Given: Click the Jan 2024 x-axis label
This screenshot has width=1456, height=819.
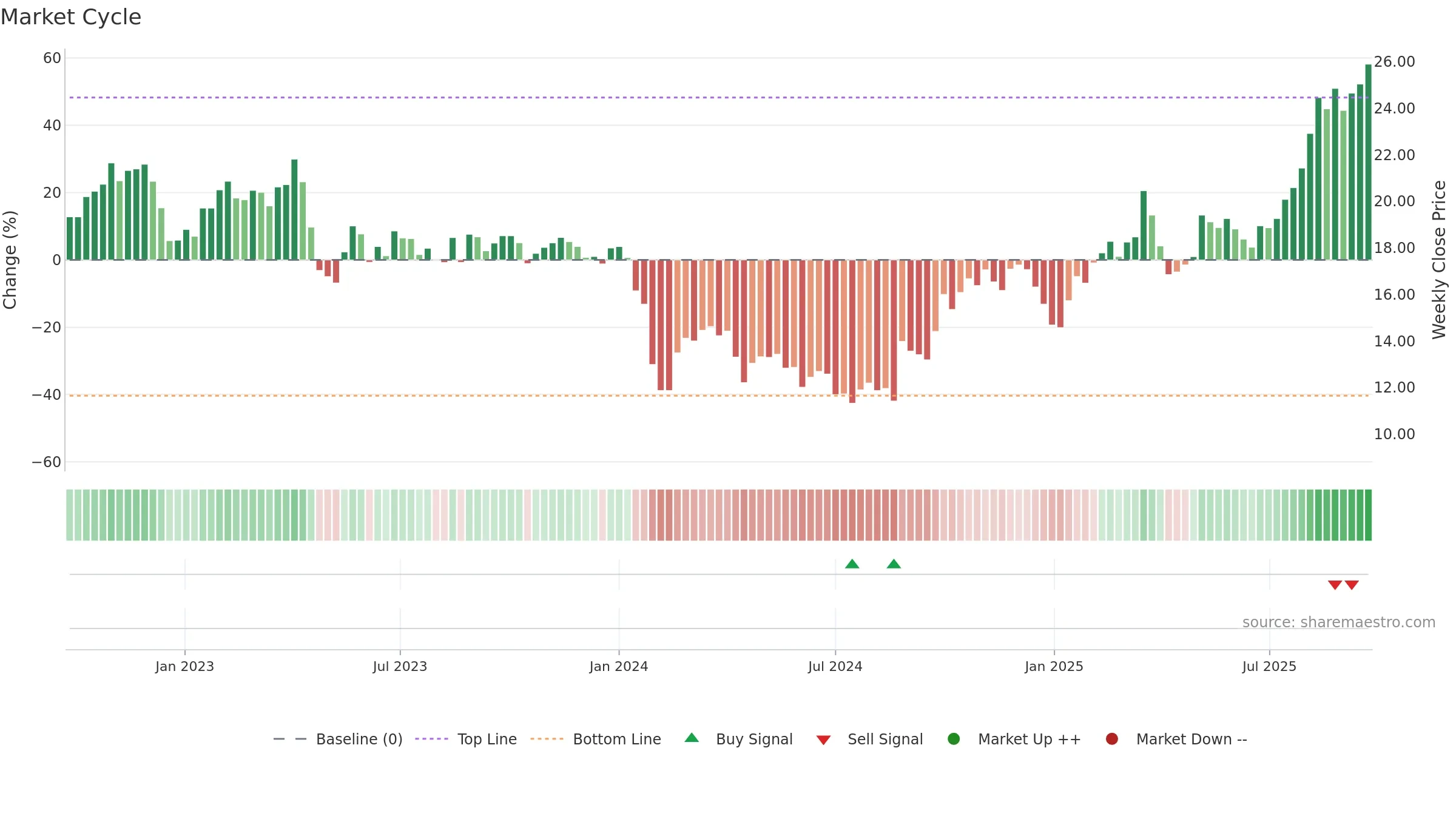Looking at the screenshot, I should tap(619, 666).
